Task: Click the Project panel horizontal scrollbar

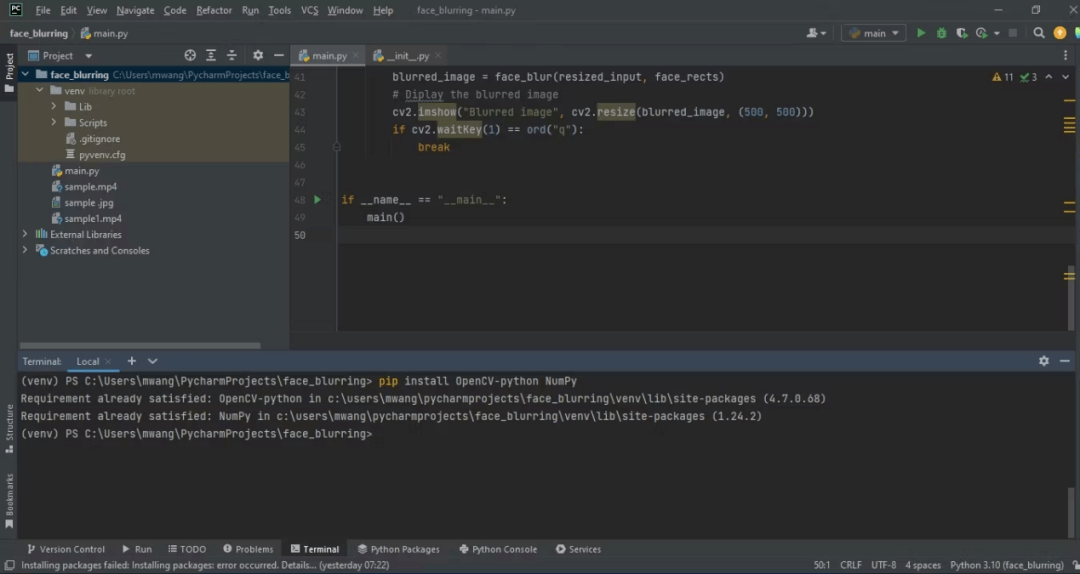Action: [x=140, y=346]
